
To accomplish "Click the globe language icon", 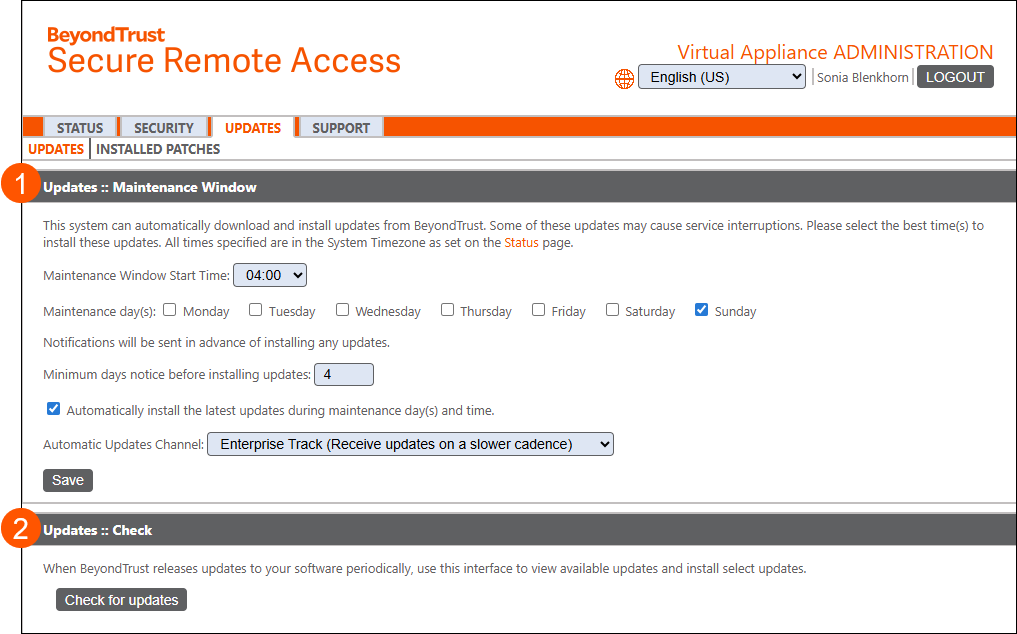I will click(624, 79).
